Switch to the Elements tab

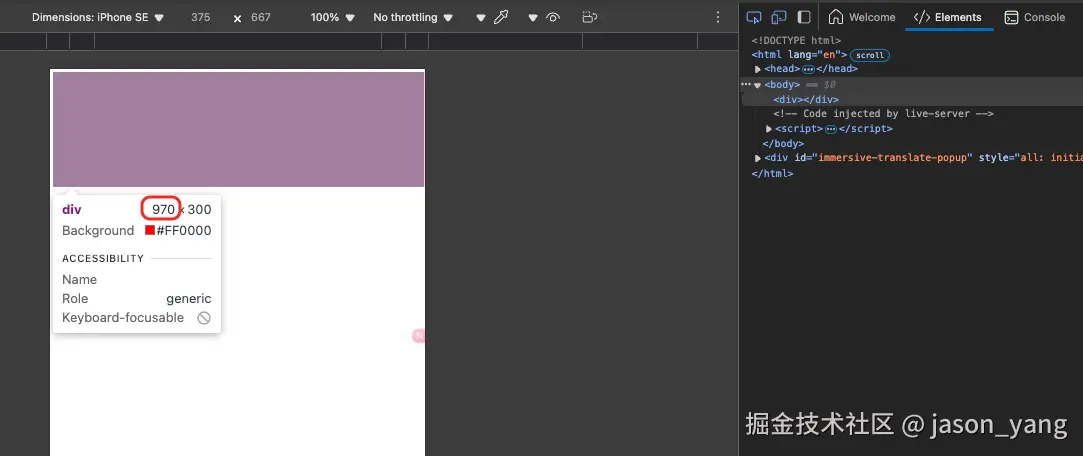tap(948, 17)
